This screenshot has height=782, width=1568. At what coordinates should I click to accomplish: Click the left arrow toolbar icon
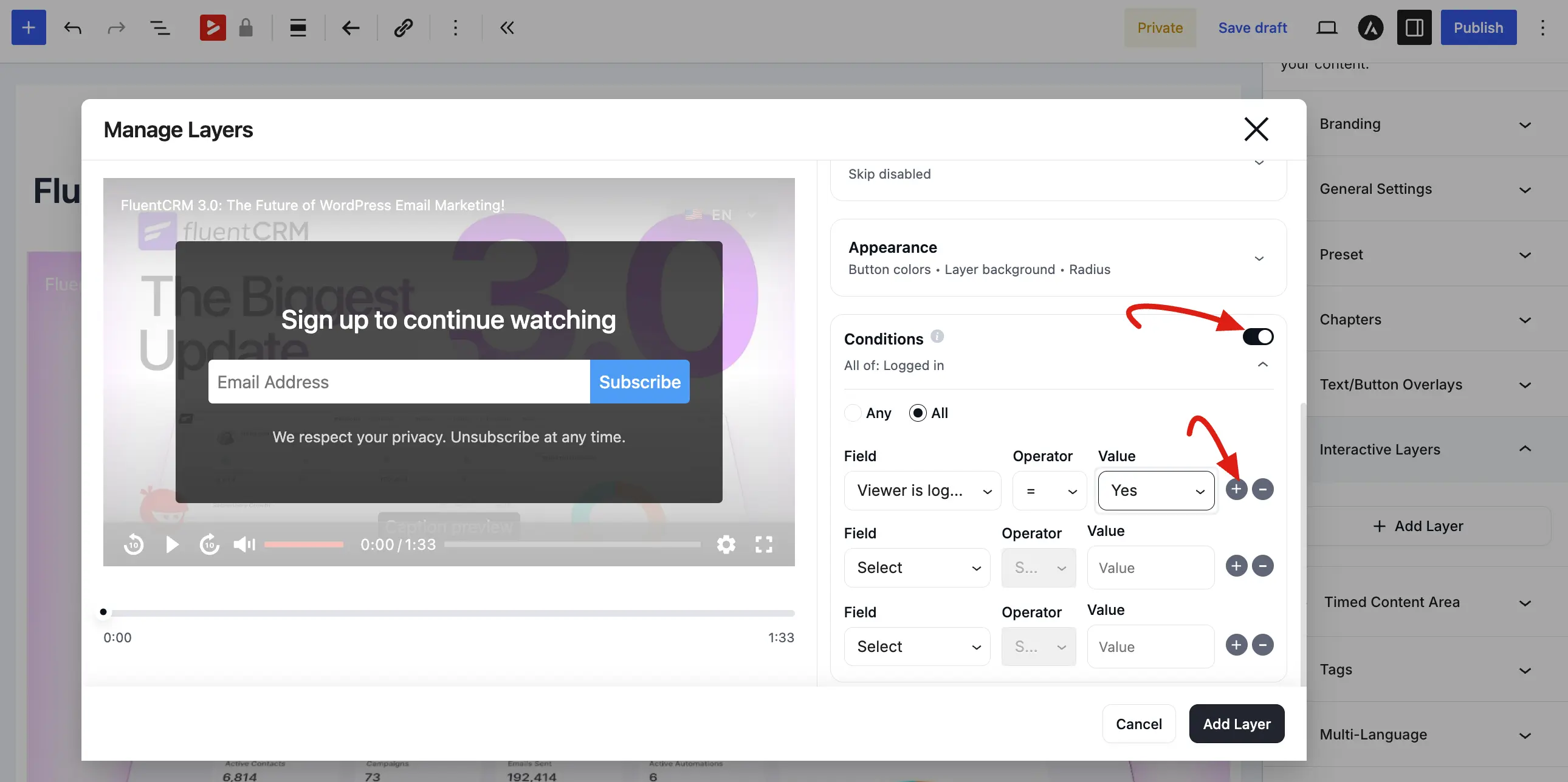tap(351, 27)
